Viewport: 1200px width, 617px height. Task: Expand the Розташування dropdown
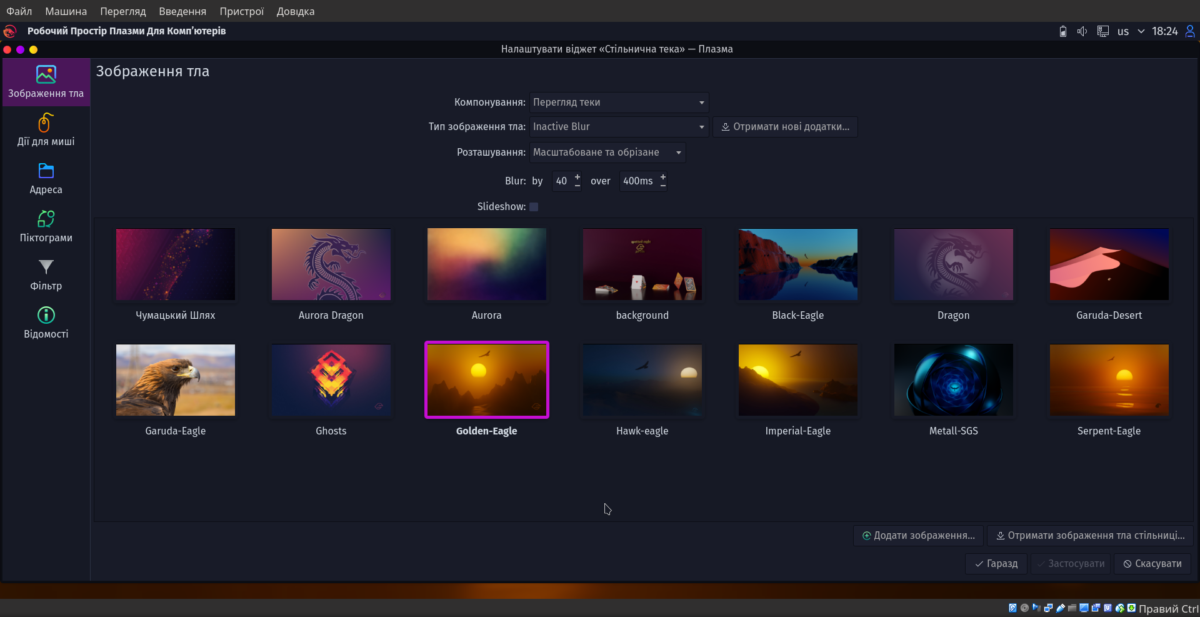pyautogui.click(x=608, y=153)
